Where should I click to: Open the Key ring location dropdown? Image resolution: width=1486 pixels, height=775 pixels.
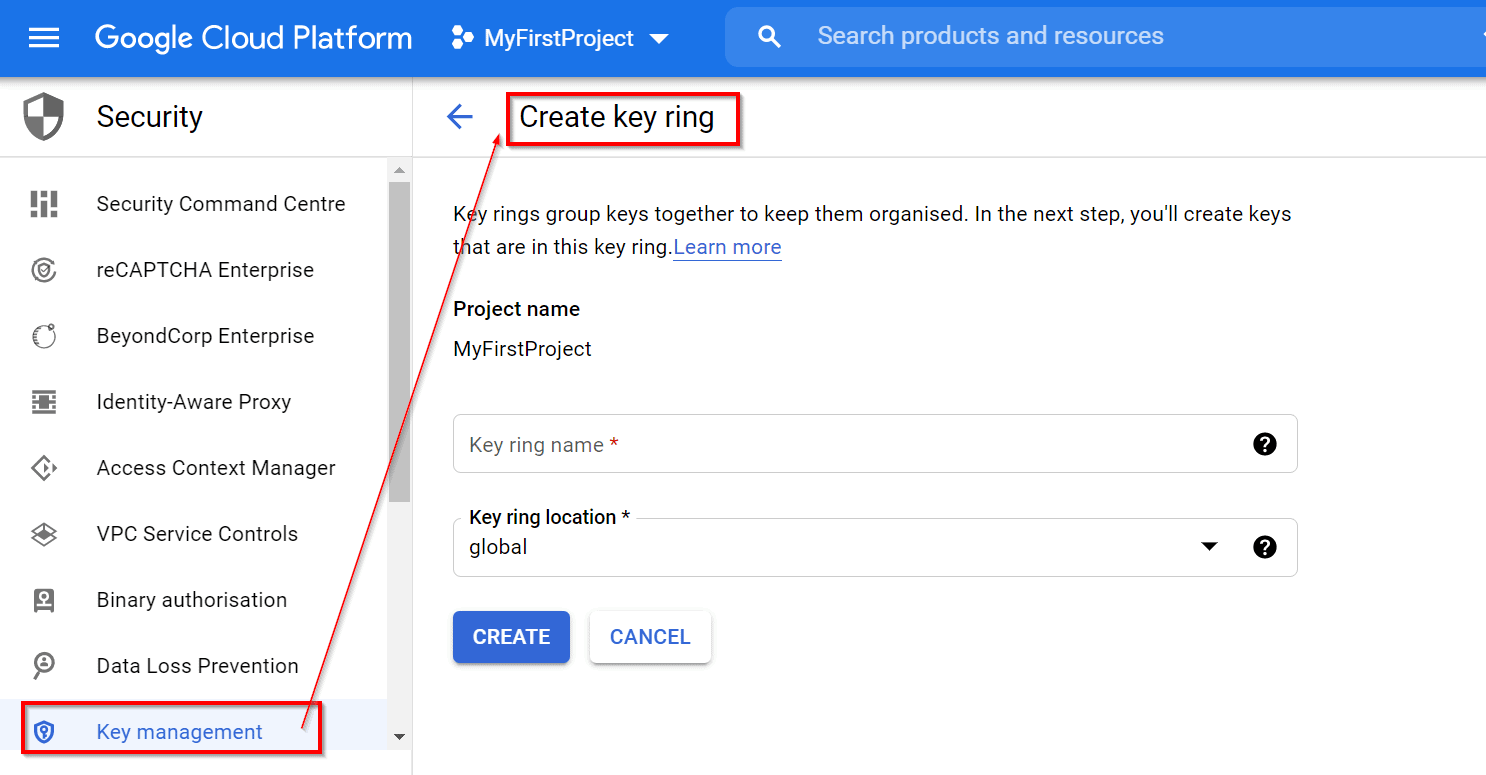(1210, 547)
